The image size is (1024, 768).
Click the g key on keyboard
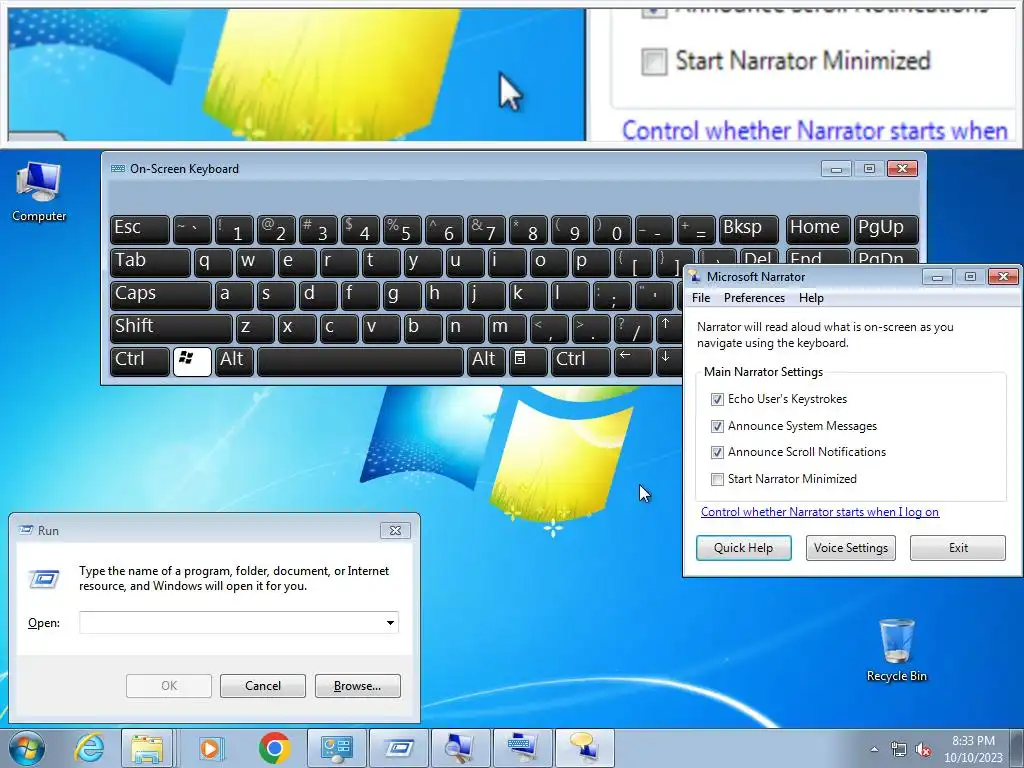coord(402,295)
